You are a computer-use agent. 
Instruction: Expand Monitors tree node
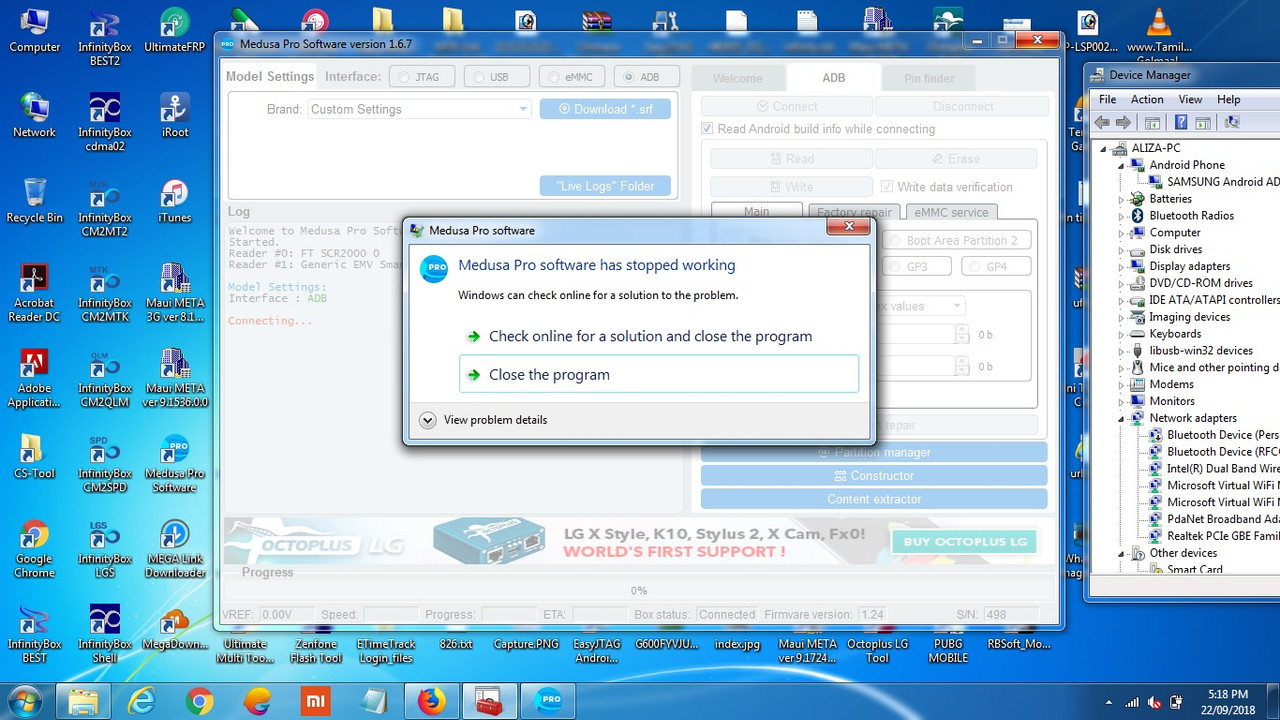[x=1122, y=401]
